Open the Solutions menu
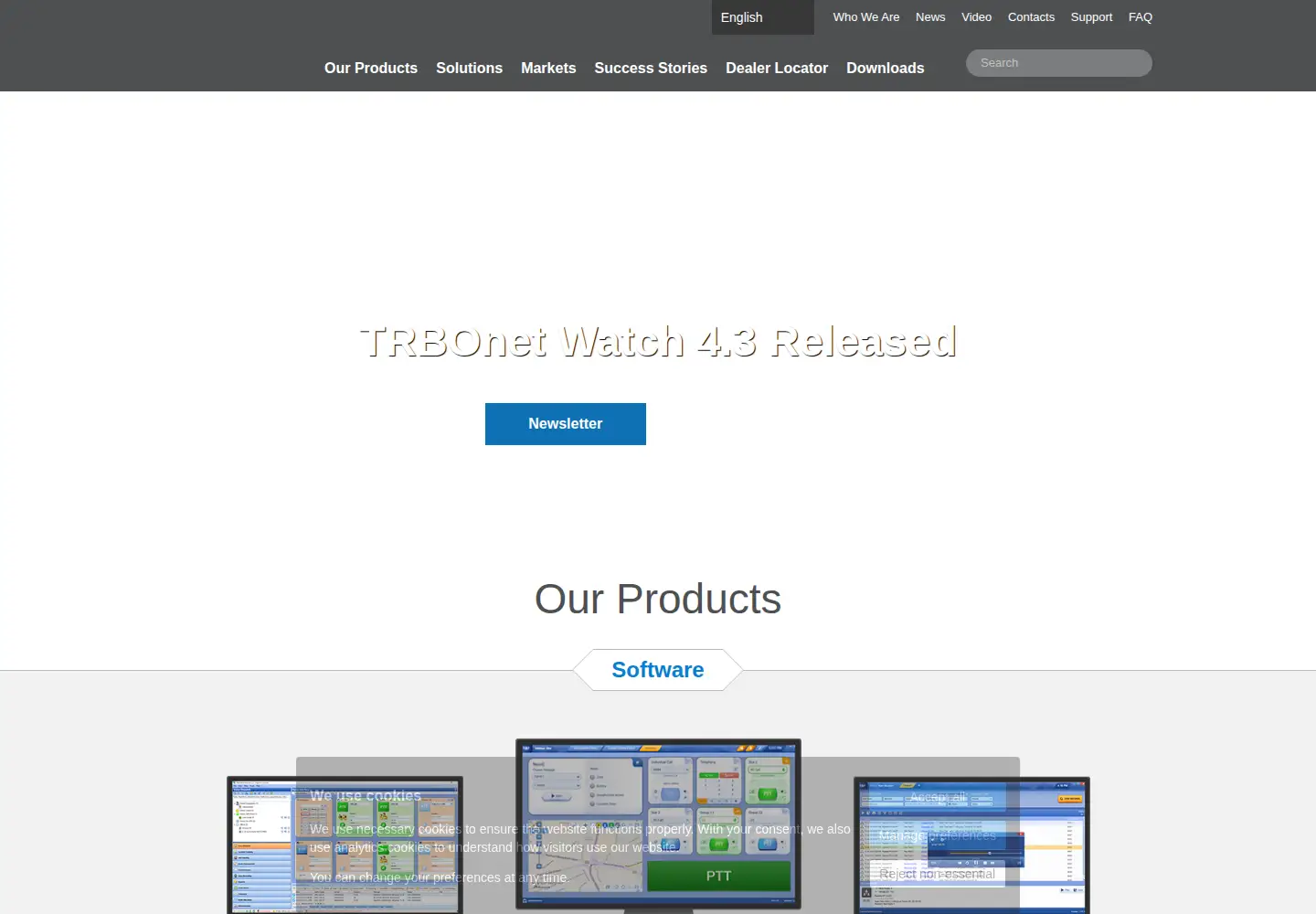The height and width of the screenshot is (914, 1316). tap(469, 68)
